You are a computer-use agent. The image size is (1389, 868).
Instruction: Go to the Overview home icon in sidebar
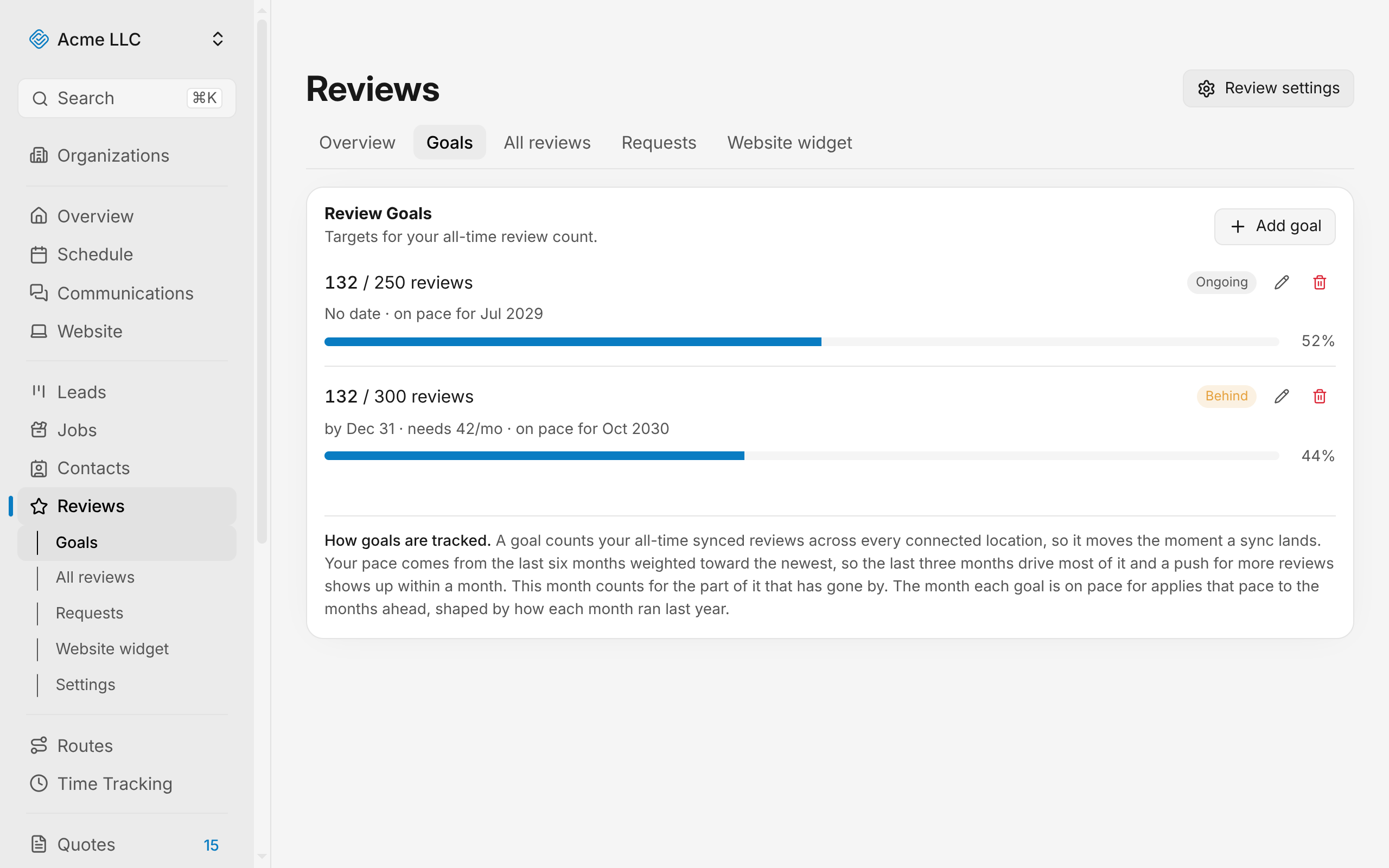point(39,216)
